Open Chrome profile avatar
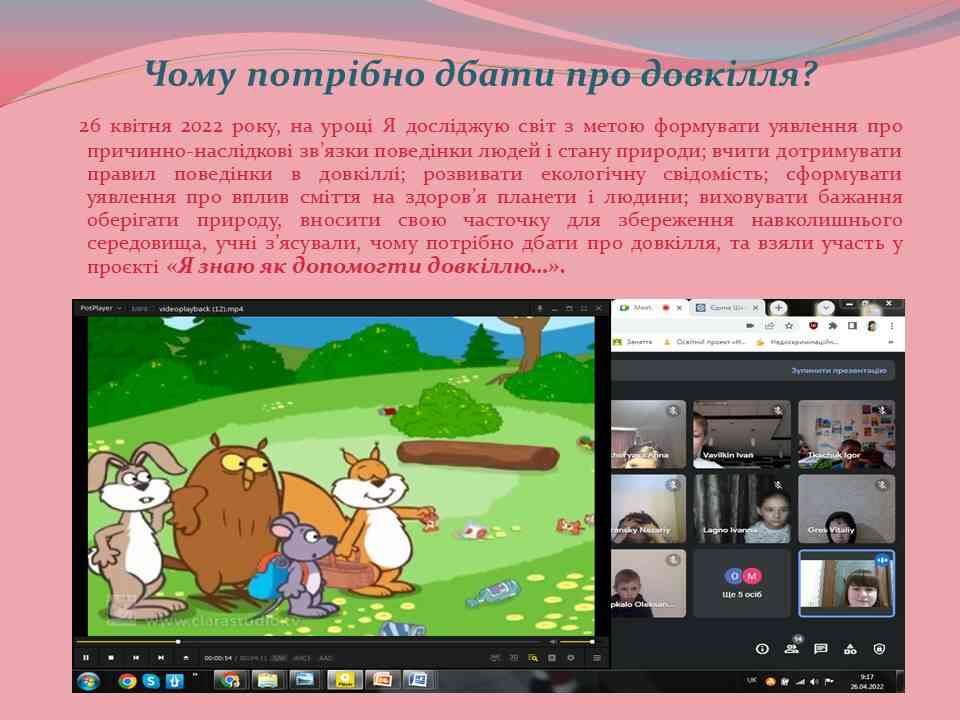 coord(872,326)
